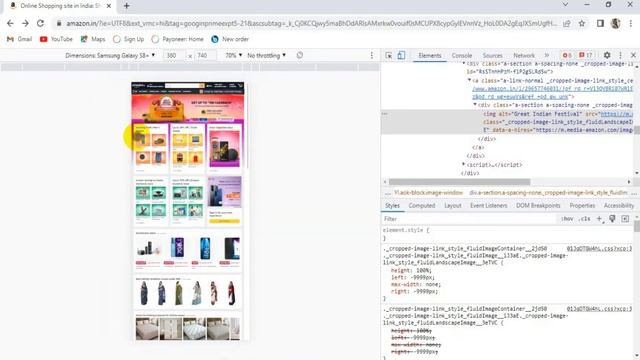Bookmark this page with the star icon
The image size is (640, 360).
tap(582, 24)
